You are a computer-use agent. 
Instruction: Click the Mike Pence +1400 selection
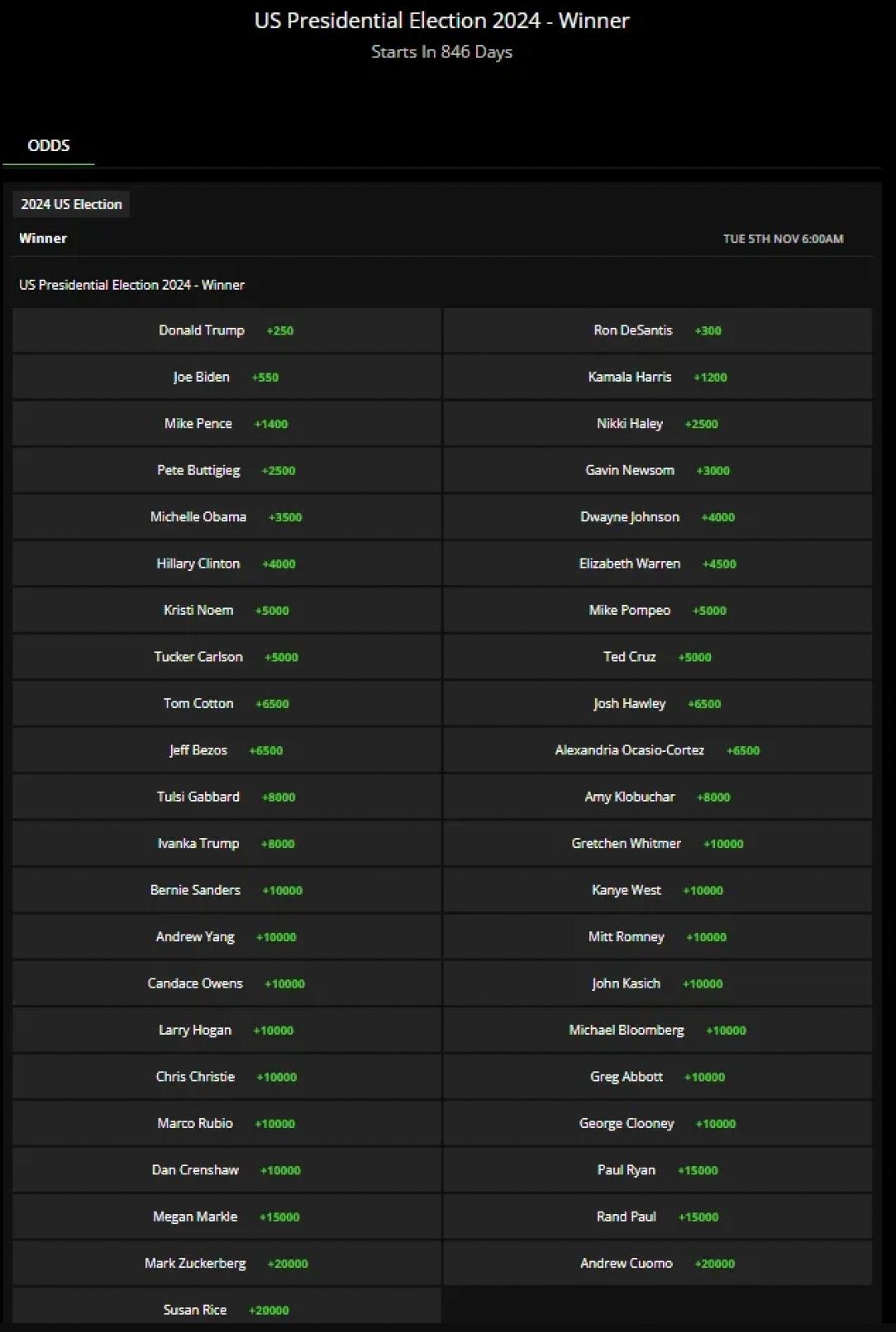[x=226, y=423]
